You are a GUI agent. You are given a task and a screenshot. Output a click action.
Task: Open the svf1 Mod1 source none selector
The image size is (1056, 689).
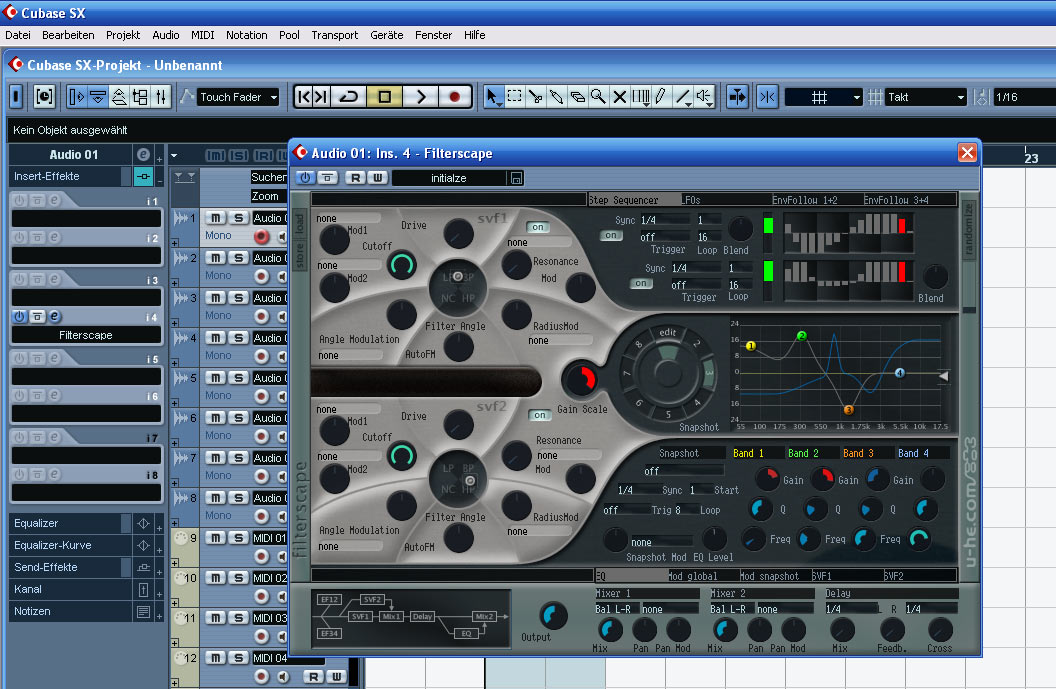(348, 218)
